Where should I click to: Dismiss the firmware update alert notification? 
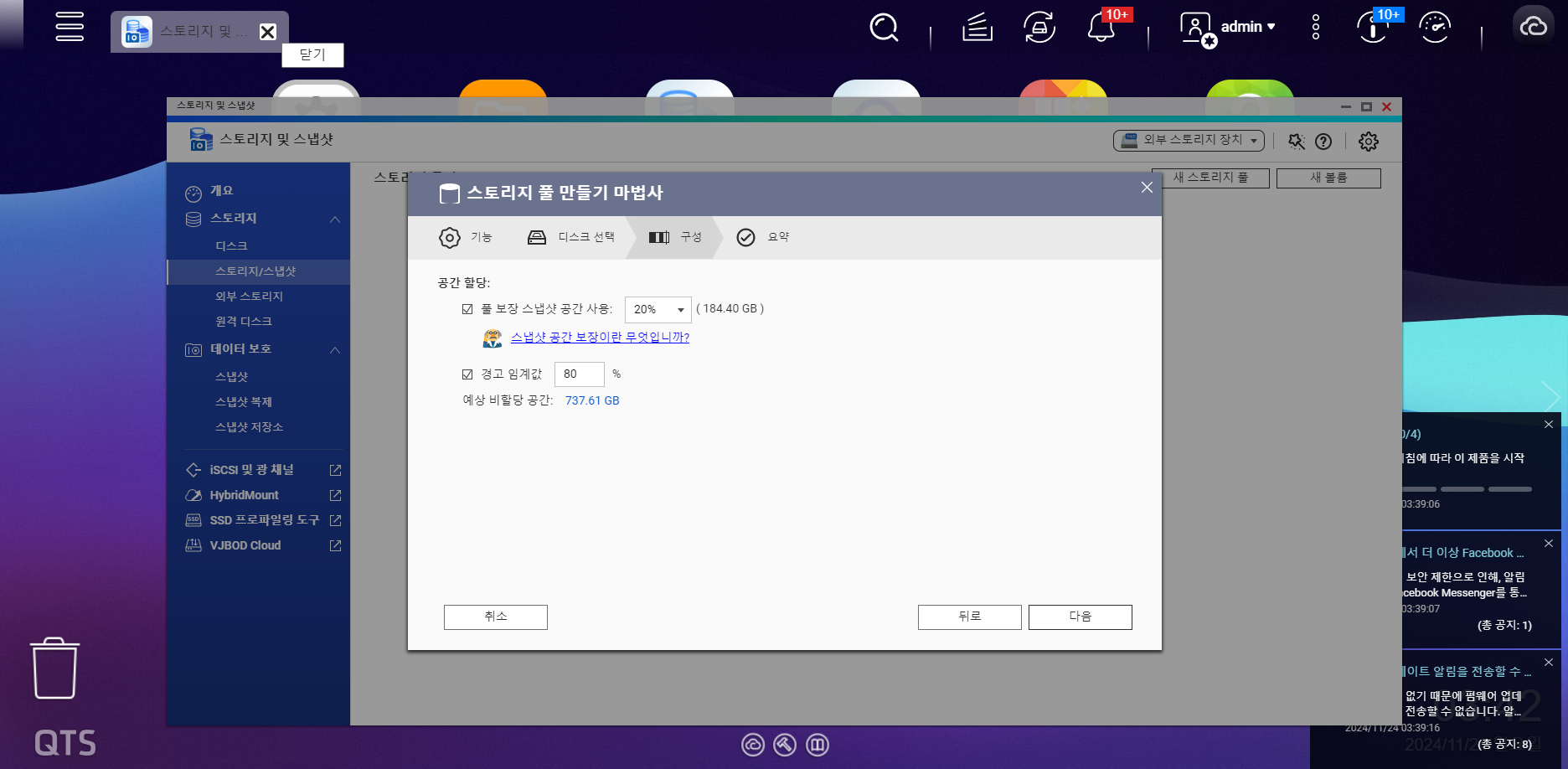(1549, 663)
